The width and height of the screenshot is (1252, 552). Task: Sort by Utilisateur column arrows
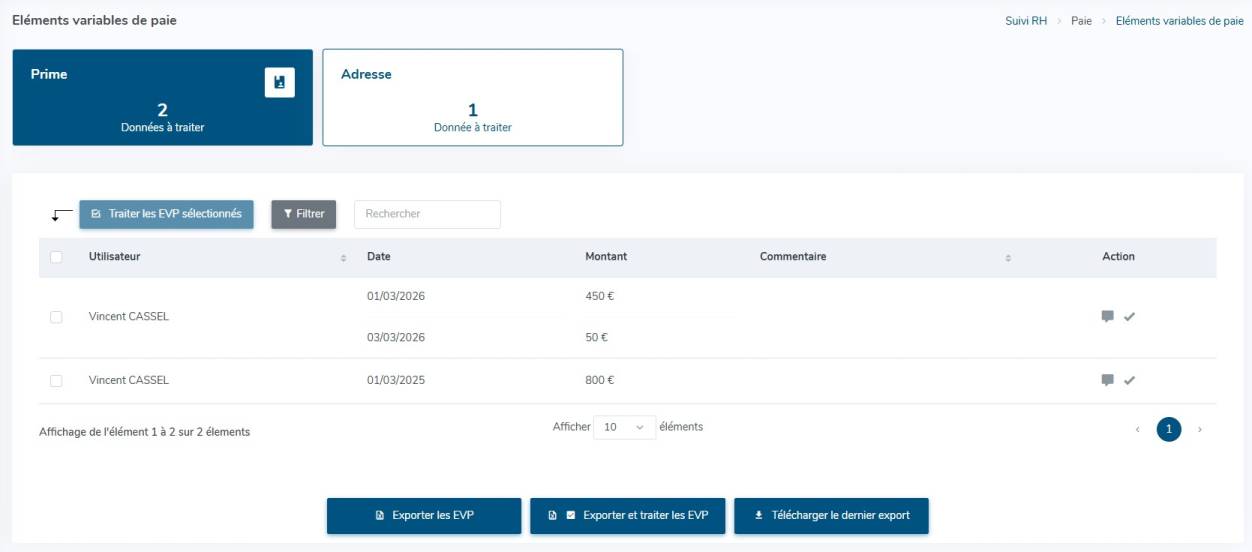tap(343, 258)
